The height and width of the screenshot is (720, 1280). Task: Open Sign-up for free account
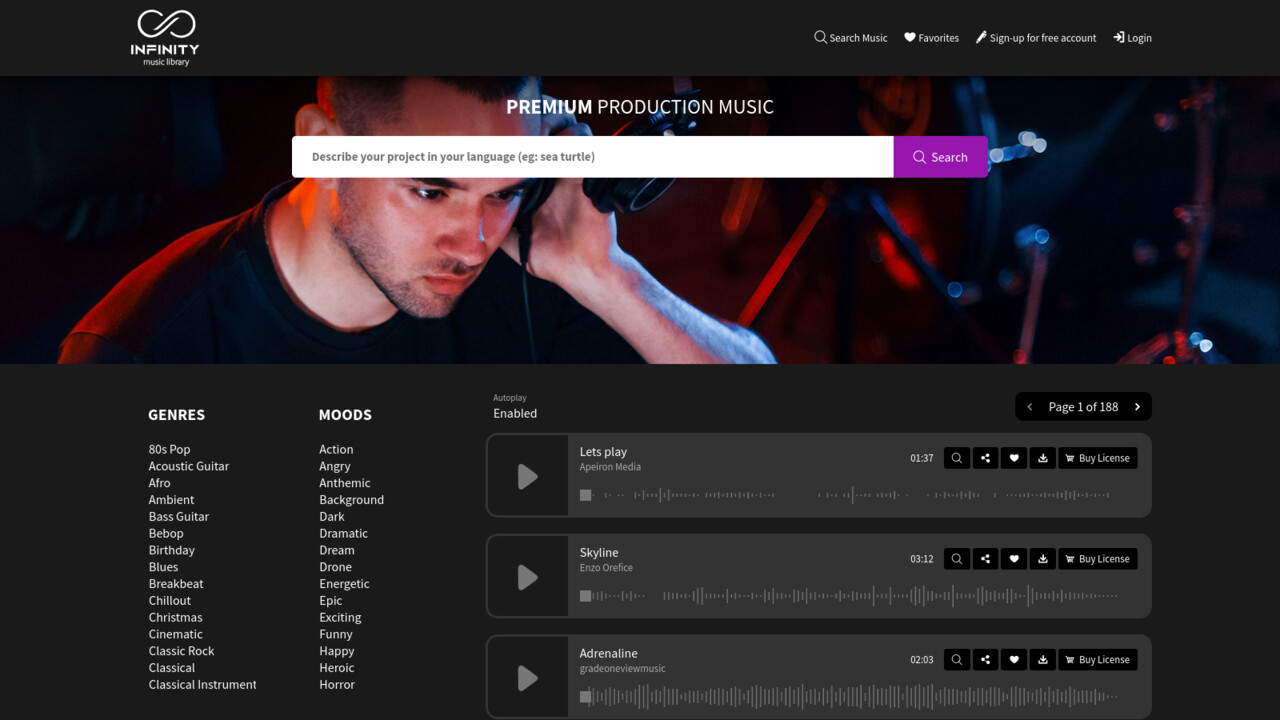point(1036,38)
